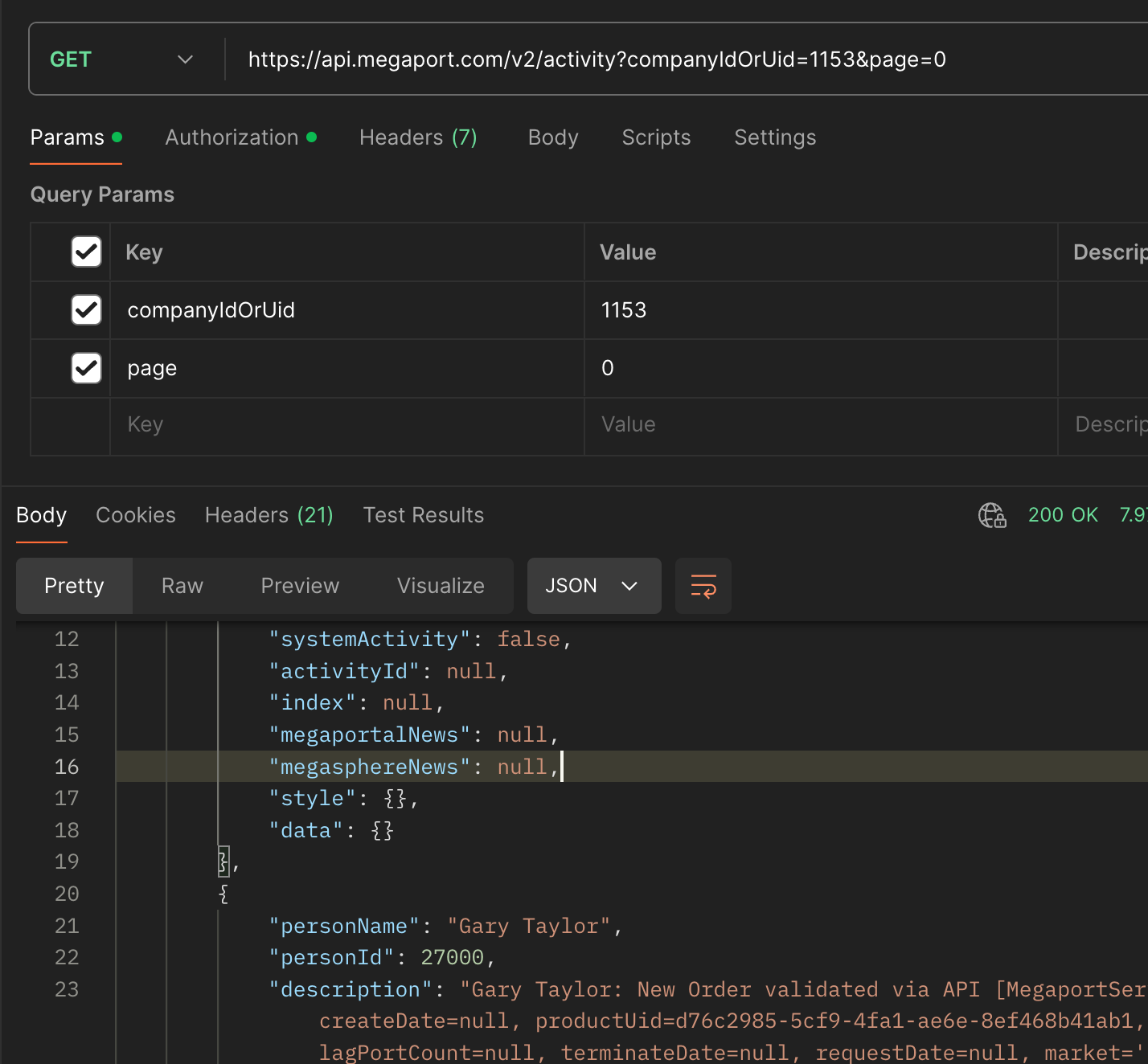Screen dimensions: 1148x1064
Task: Open the GET method dropdown
Action: pos(121,59)
